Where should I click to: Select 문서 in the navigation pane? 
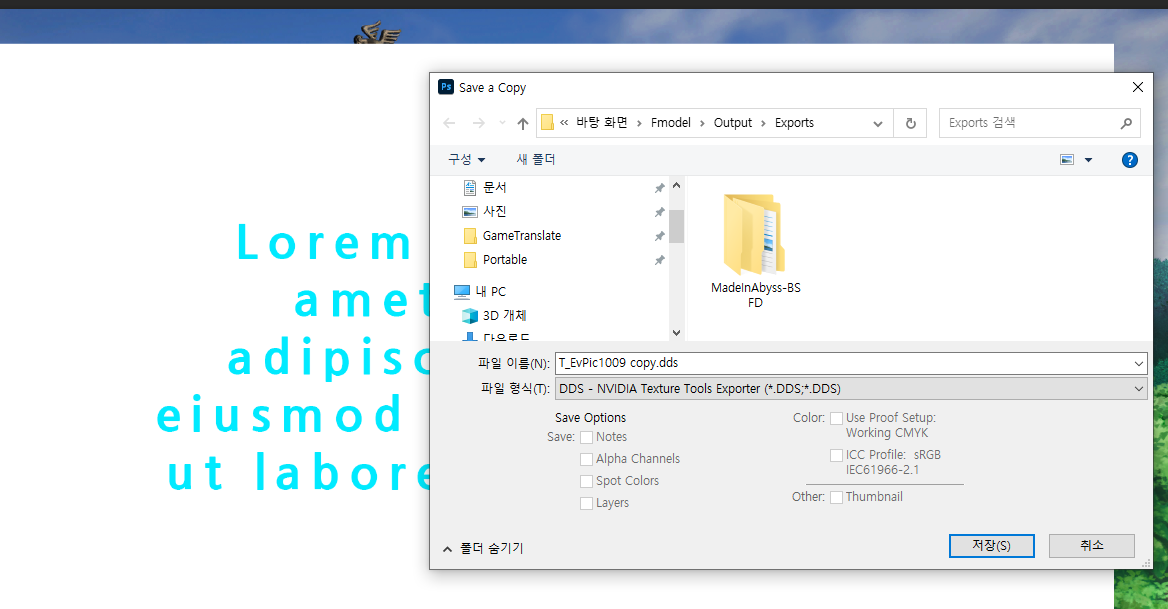tap(495, 188)
